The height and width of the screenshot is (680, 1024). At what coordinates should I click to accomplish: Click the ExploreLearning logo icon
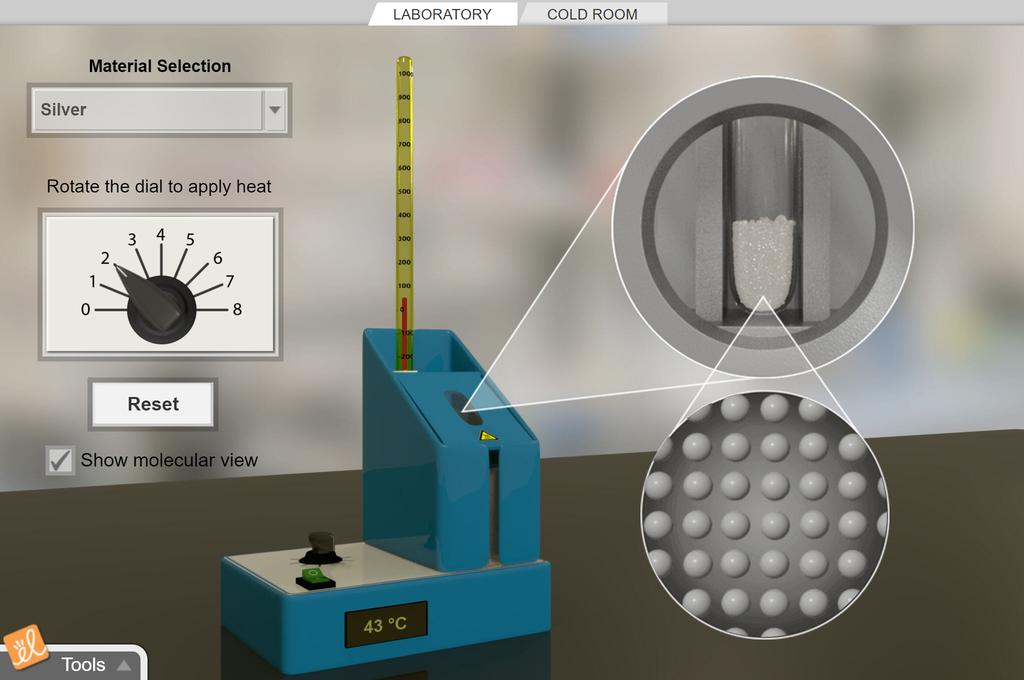click(x=22, y=651)
